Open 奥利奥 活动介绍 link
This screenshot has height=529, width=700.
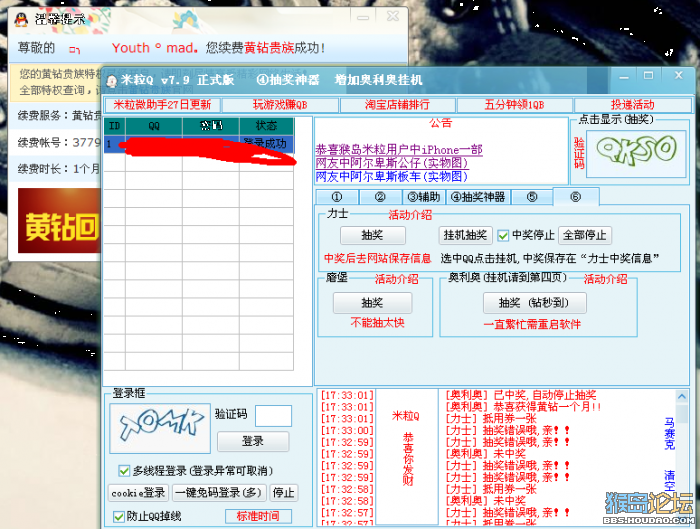coord(606,279)
